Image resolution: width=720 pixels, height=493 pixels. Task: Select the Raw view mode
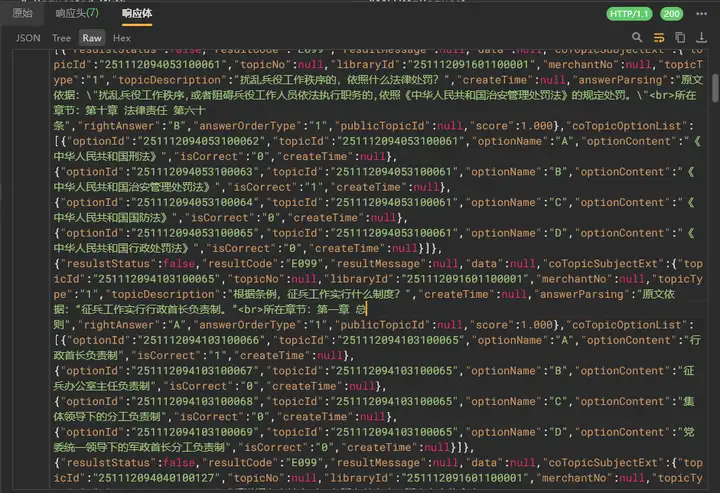coord(92,38)
